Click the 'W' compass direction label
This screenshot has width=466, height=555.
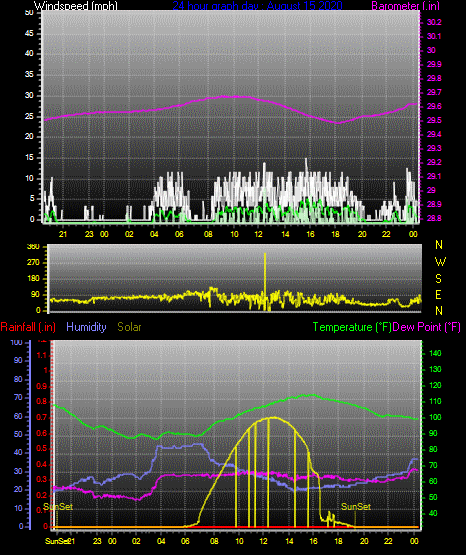[440, 262]
